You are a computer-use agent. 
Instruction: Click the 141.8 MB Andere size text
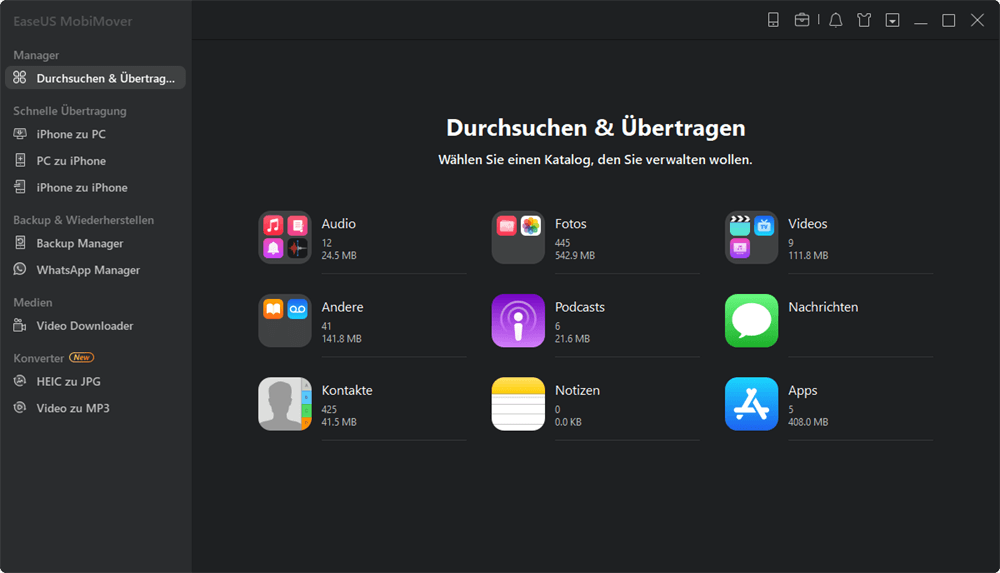[341, 339]
